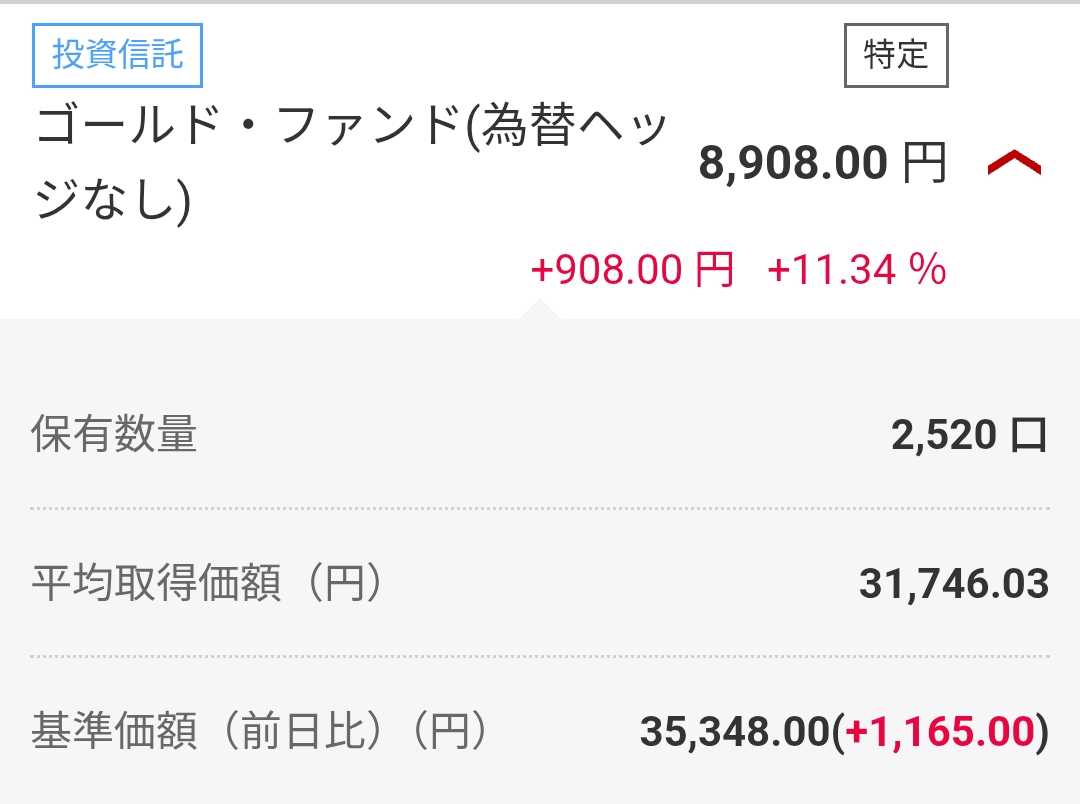
Task: Tap the +908.00 円 profit figure
Action: point(633,270)
